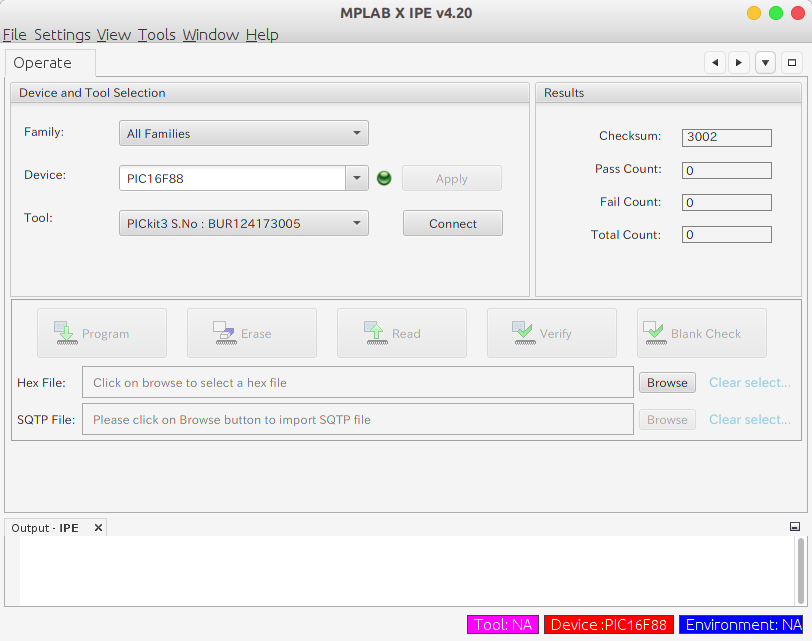812x641 pixels.
Task: Click the Device and Tool Selection header
Action: click(x=270, y=93)
